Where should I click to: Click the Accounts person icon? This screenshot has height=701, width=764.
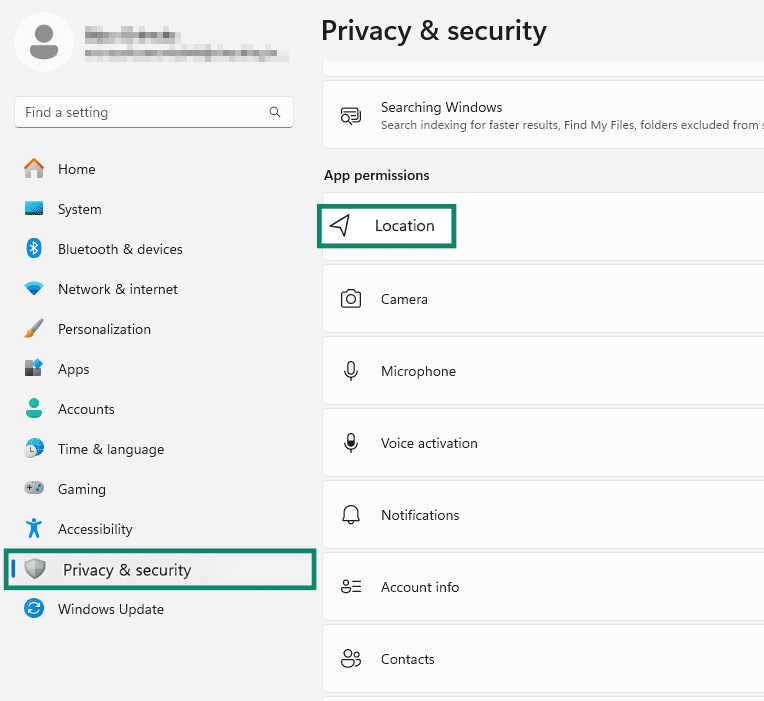point(34,408)
